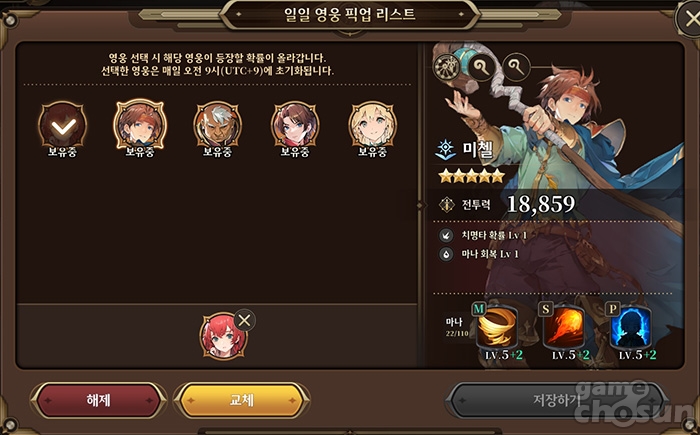Open the P passive blue silhouette skill
This screenshot has height=435, width=700.
630,328
